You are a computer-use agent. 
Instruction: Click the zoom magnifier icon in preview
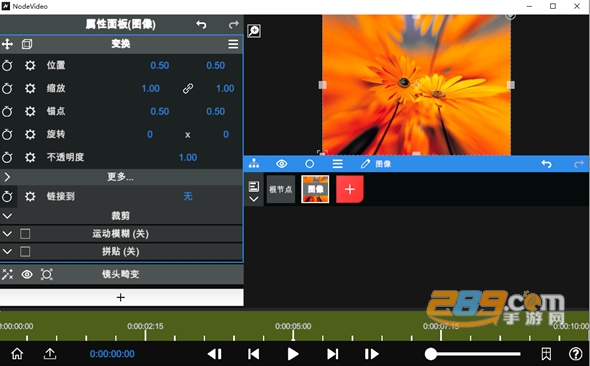tap(254, 31)
